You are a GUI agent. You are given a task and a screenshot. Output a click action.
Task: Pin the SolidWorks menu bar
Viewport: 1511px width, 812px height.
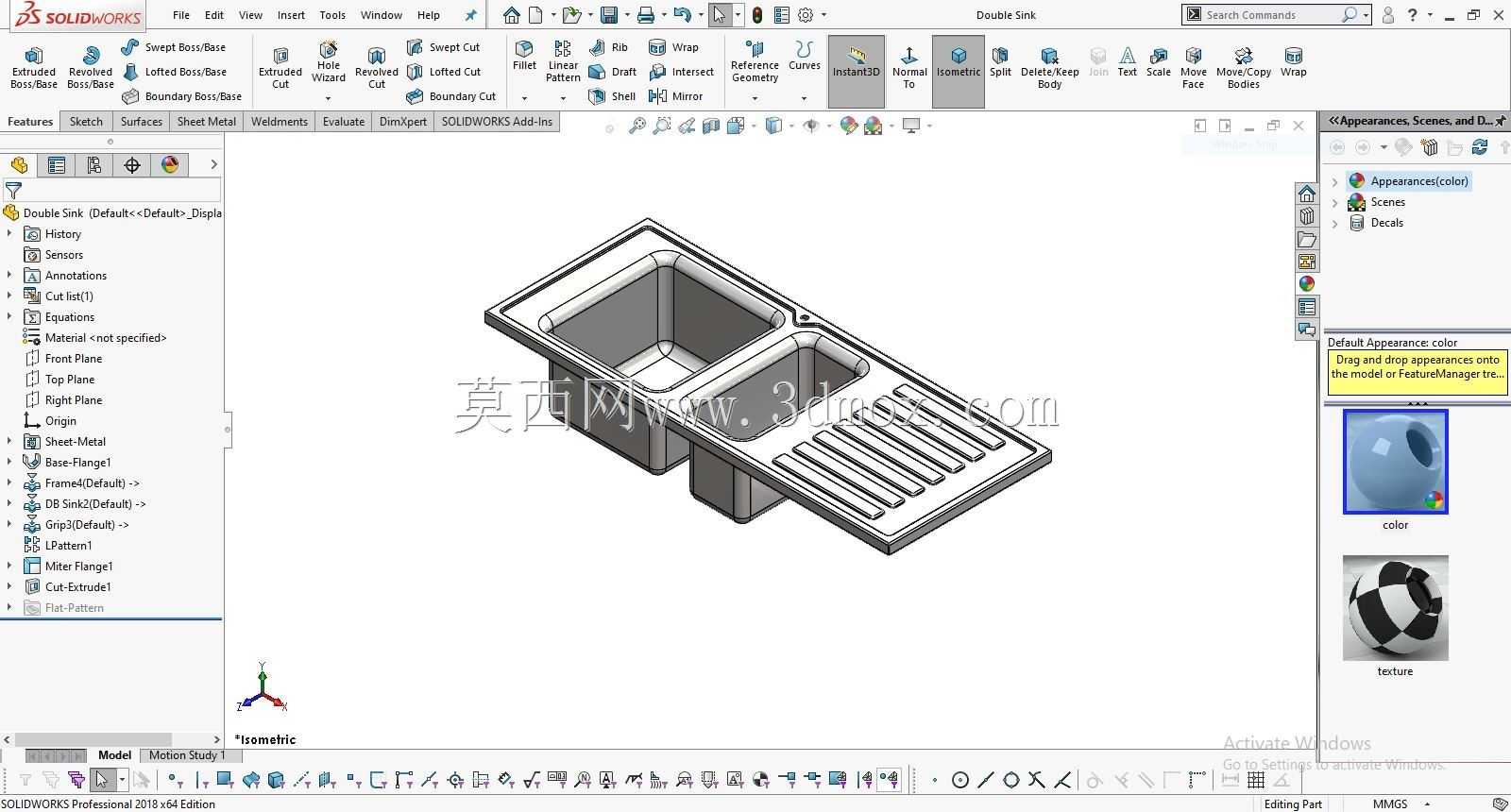point(470,15)
